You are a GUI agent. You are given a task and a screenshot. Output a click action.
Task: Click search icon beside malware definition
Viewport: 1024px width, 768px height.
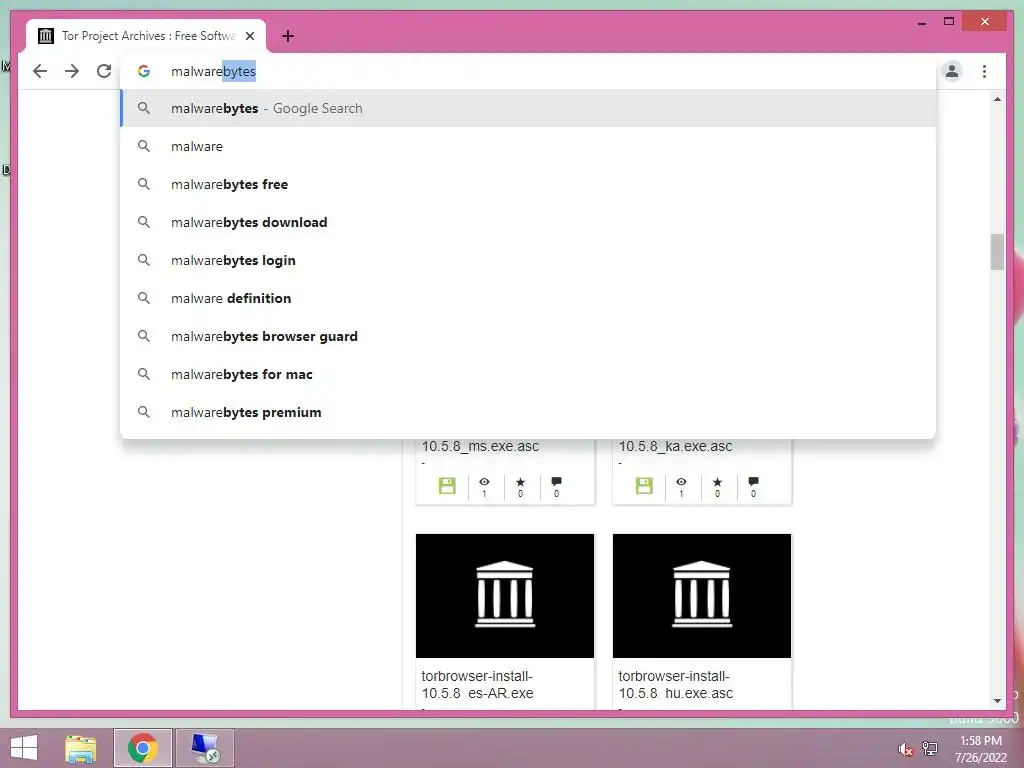click(144, 298)
